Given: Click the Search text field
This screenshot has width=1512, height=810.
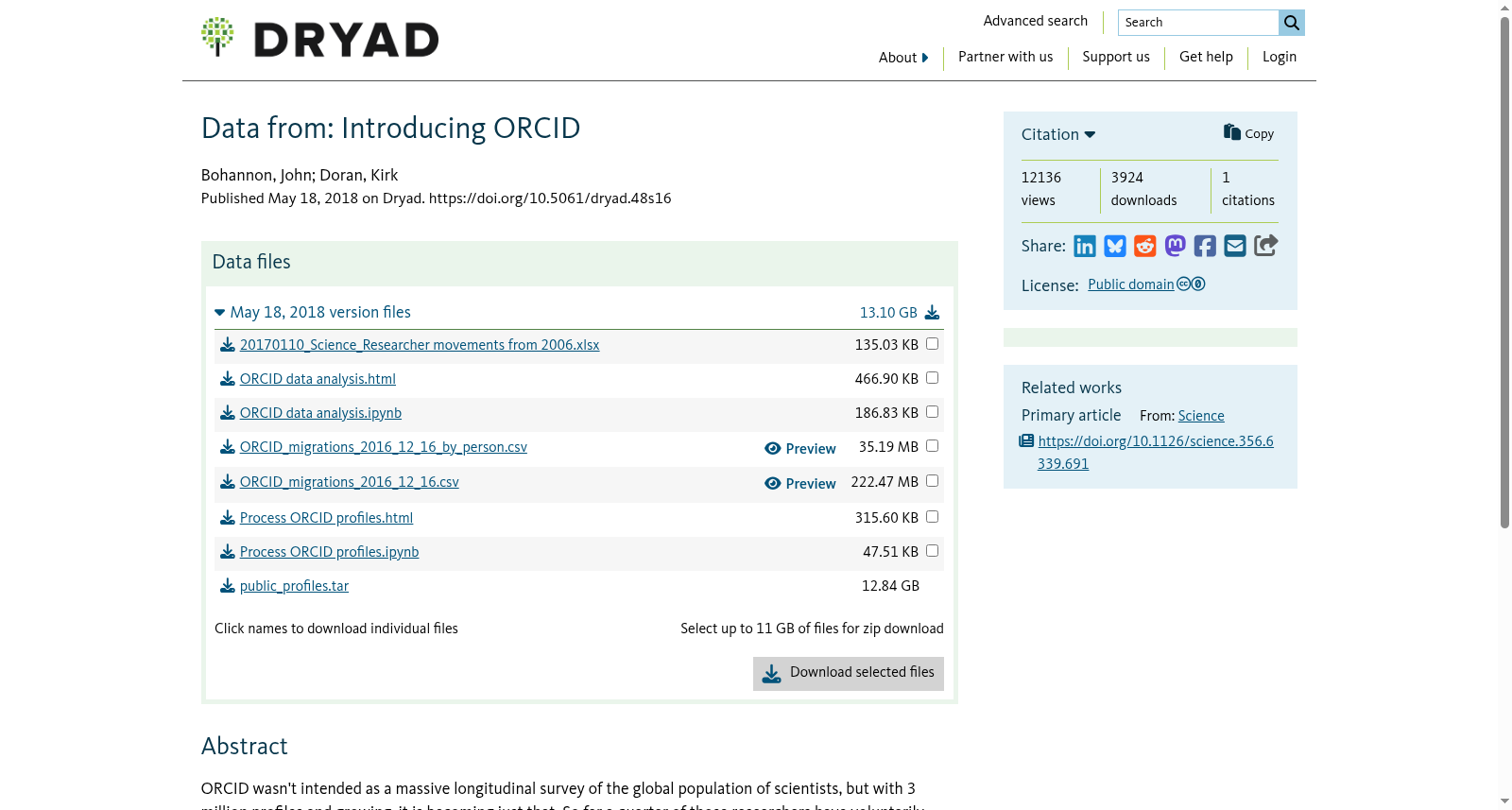Looking at the screenshot, I should (1198, 23).
